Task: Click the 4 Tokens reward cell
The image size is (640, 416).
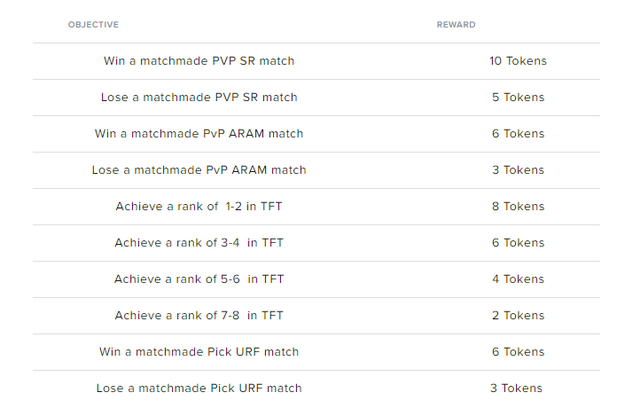Action: click(518, 279)
